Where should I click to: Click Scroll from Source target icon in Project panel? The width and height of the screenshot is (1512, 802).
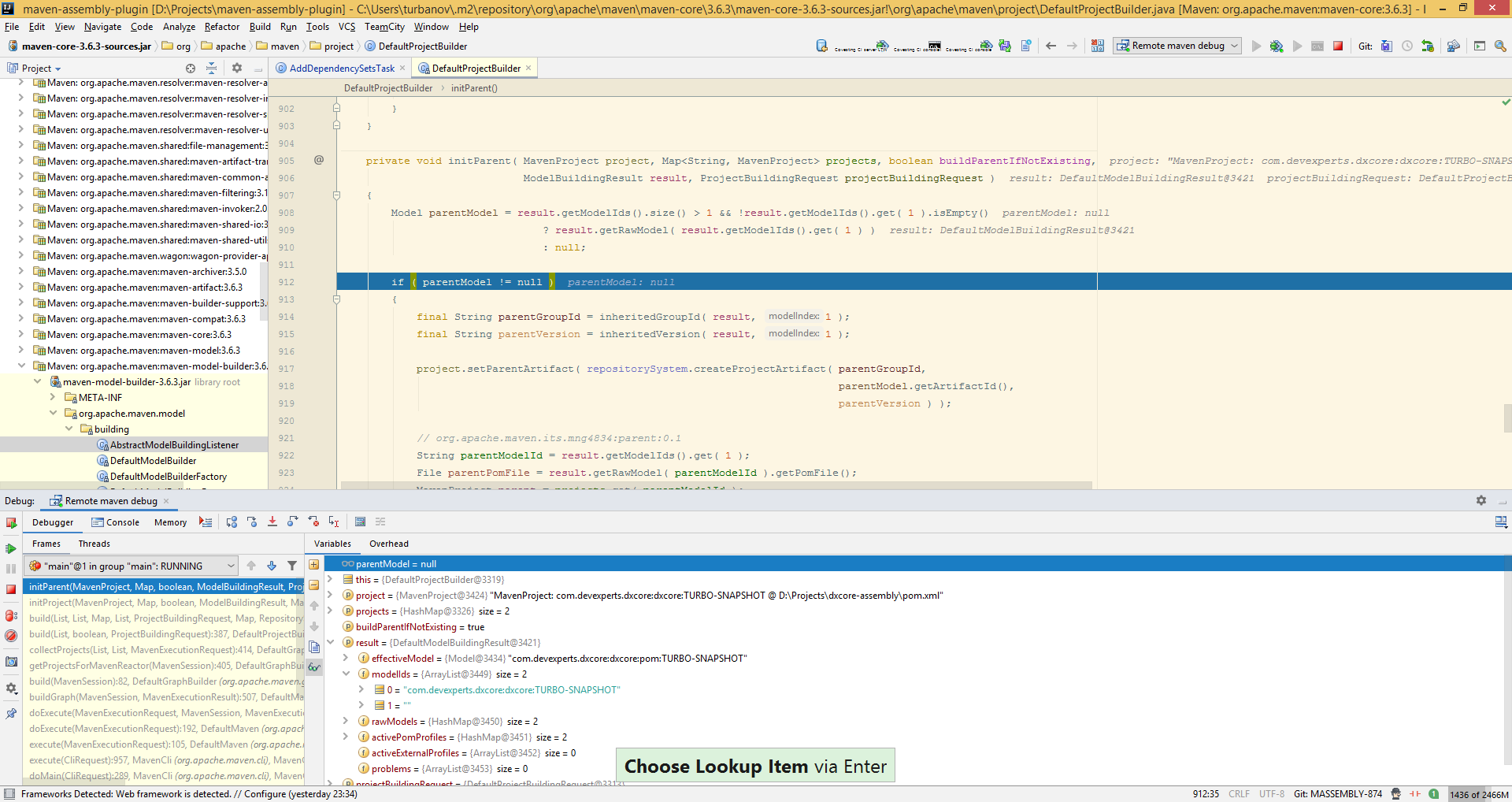point(191,69)
